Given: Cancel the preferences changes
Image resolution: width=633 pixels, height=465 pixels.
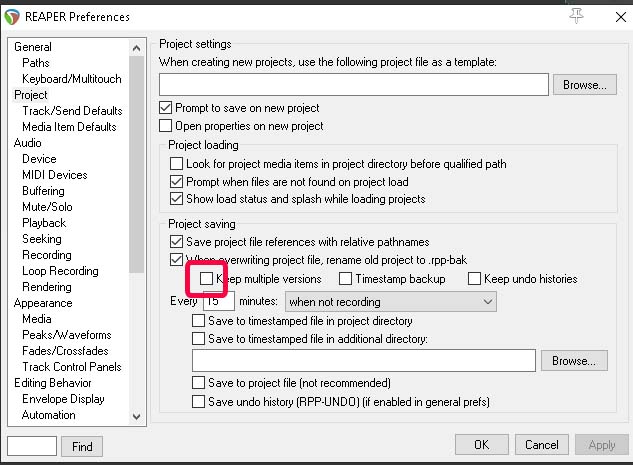Looking at the screenshot, I should click(542, 444).
